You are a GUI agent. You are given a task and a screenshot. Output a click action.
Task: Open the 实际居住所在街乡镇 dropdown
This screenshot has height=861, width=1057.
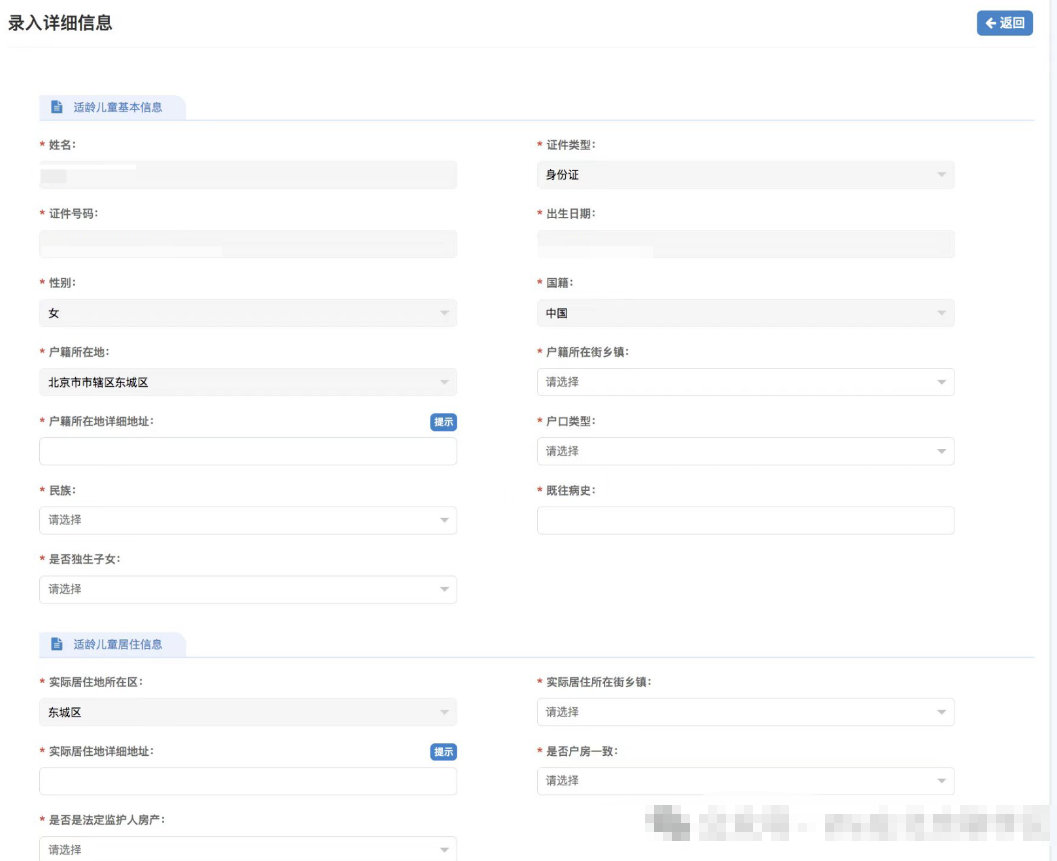[x=745, y=712]
